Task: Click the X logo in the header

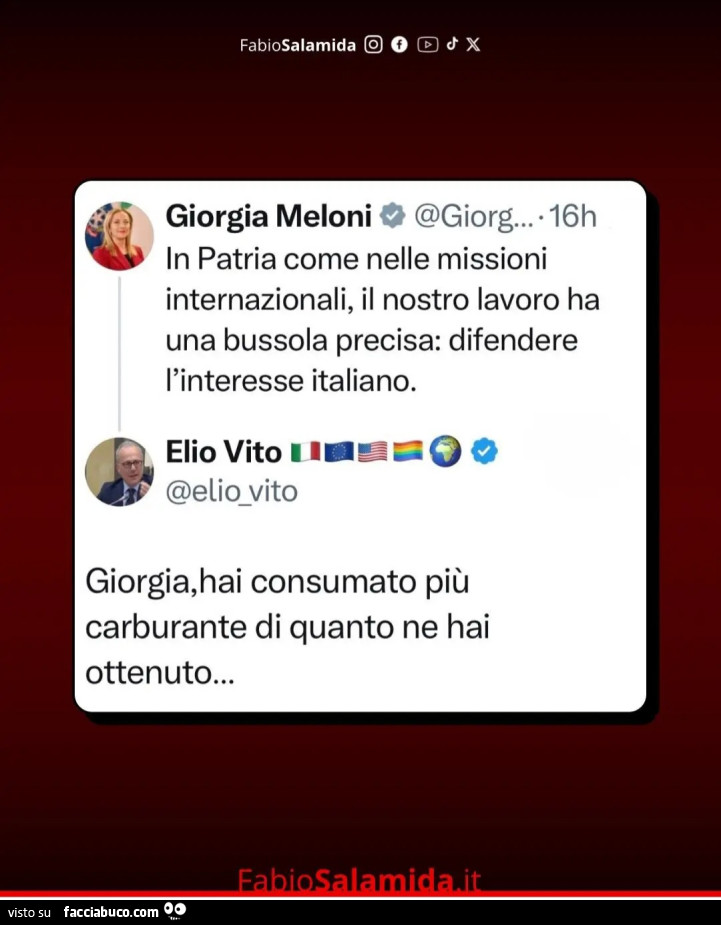Action: [473, 44]
